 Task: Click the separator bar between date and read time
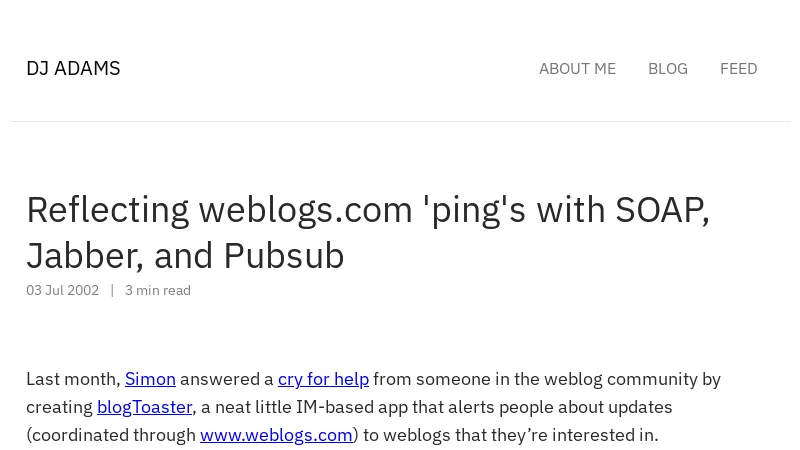112,290
